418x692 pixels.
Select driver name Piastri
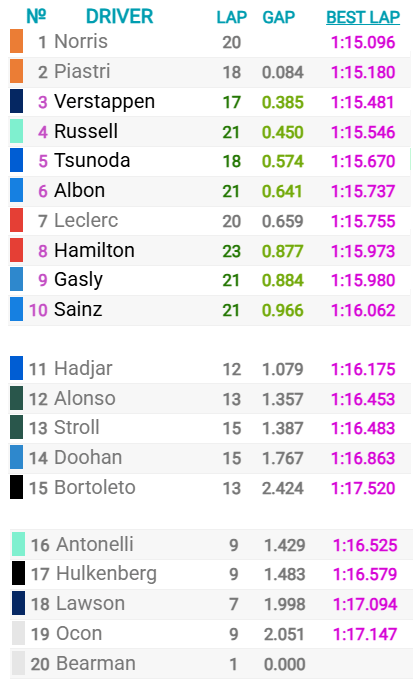82,71
